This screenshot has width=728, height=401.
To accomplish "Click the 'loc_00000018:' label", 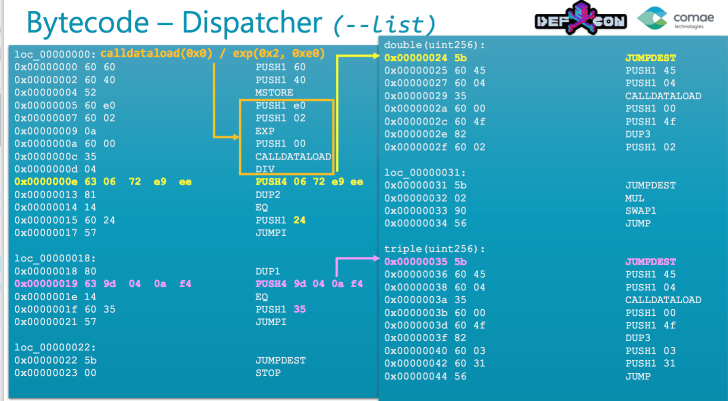I will (55, 259).
